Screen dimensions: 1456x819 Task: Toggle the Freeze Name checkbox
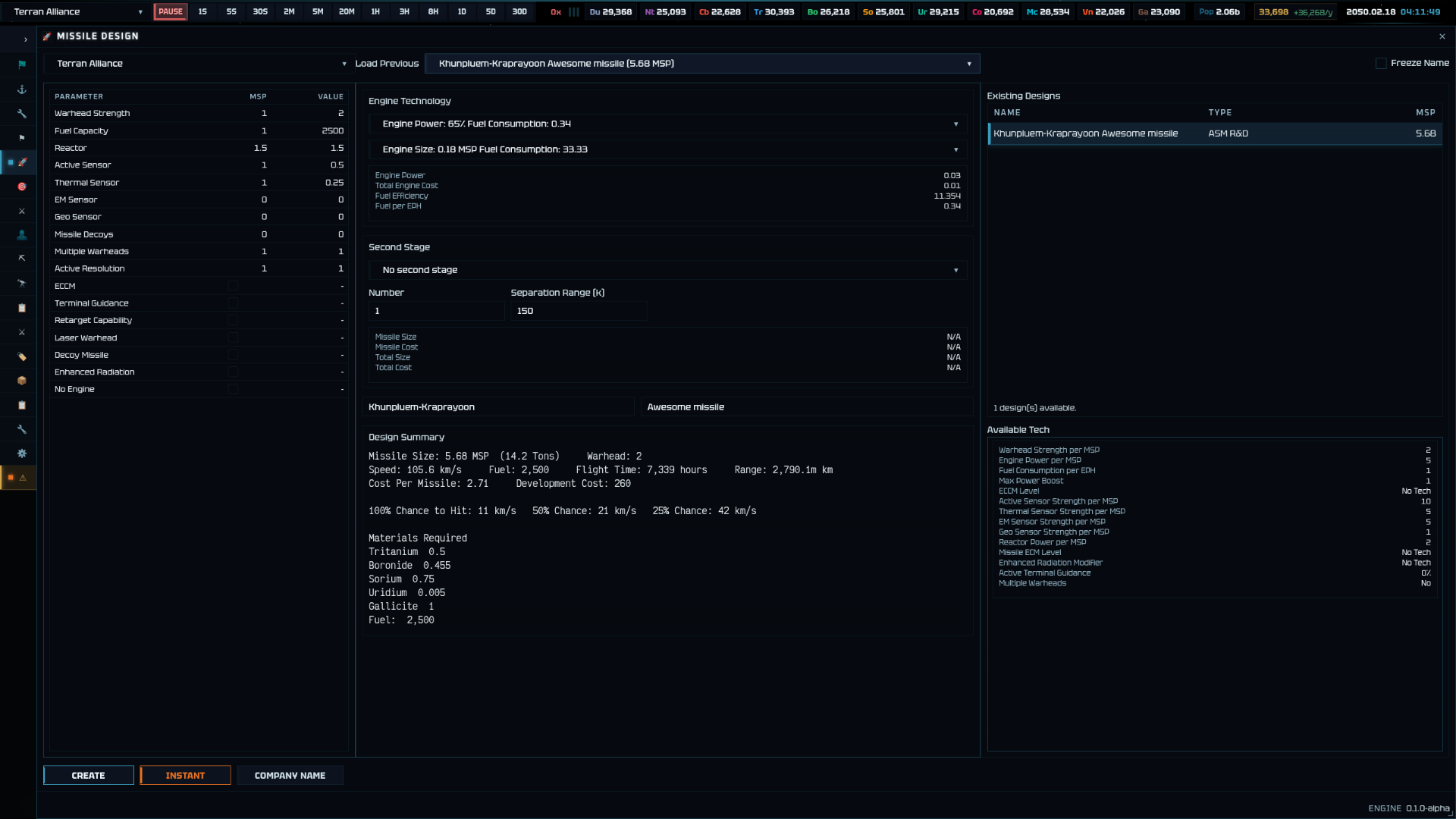coord(1381,64)
